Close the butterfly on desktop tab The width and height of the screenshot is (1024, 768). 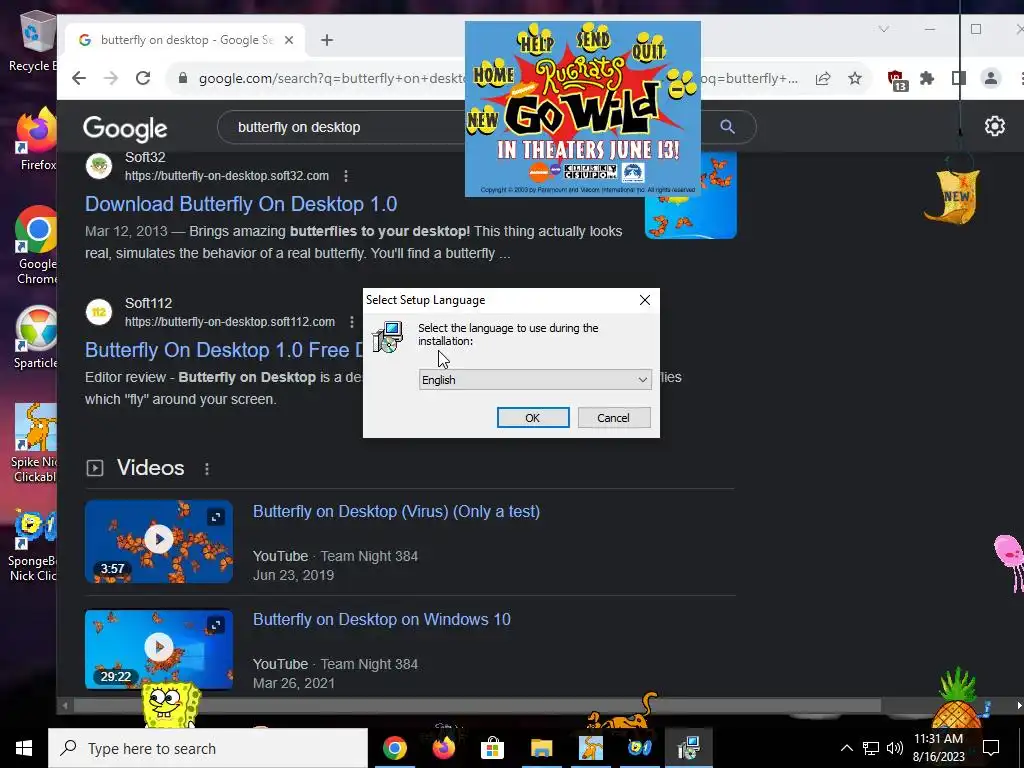[x=289, y=40]
